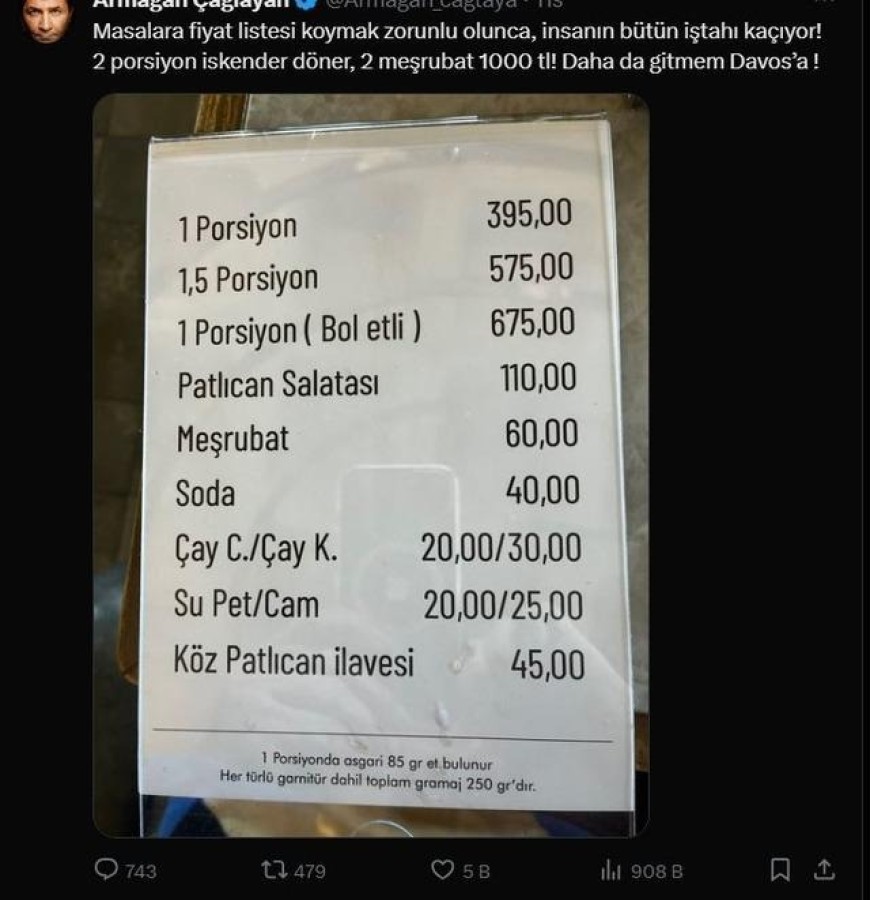Click the "1 Porsiyon ( Bol etli )" line in photo

click(x=300, y=330)
